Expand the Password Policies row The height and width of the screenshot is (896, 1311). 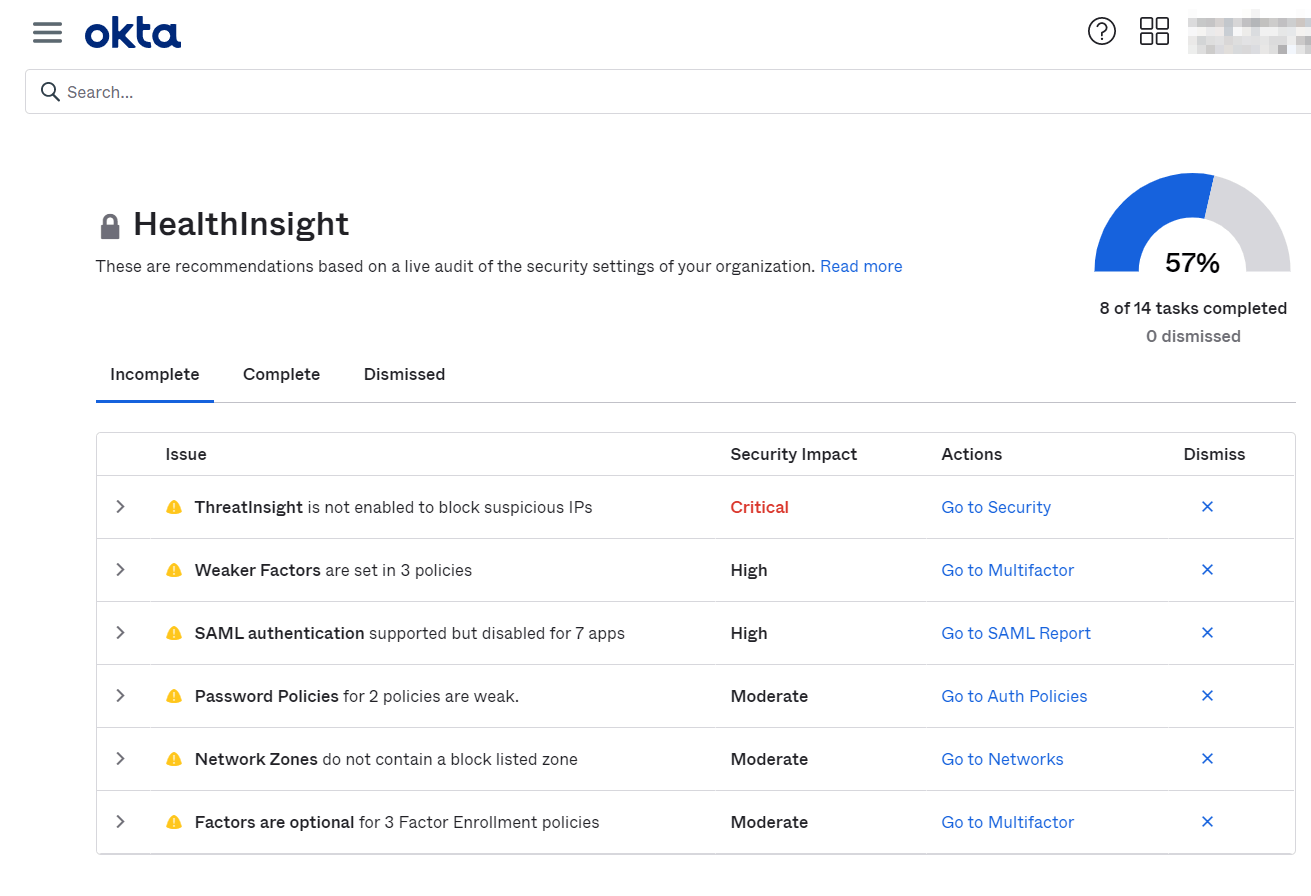pos(120,696)
